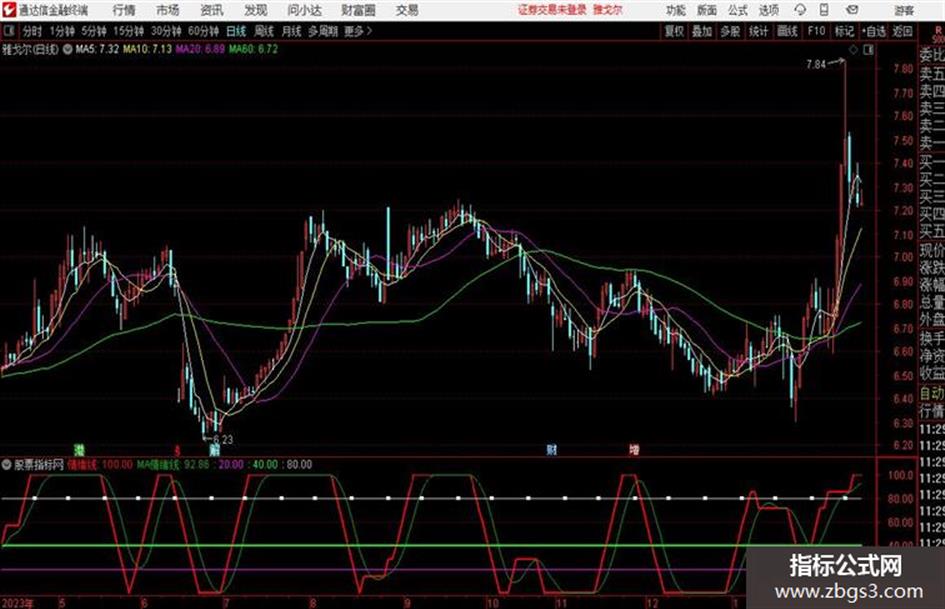This screenshot has width=945, height=609.
Task: Switch to 5分钟 period
Action: click(93, 31)
